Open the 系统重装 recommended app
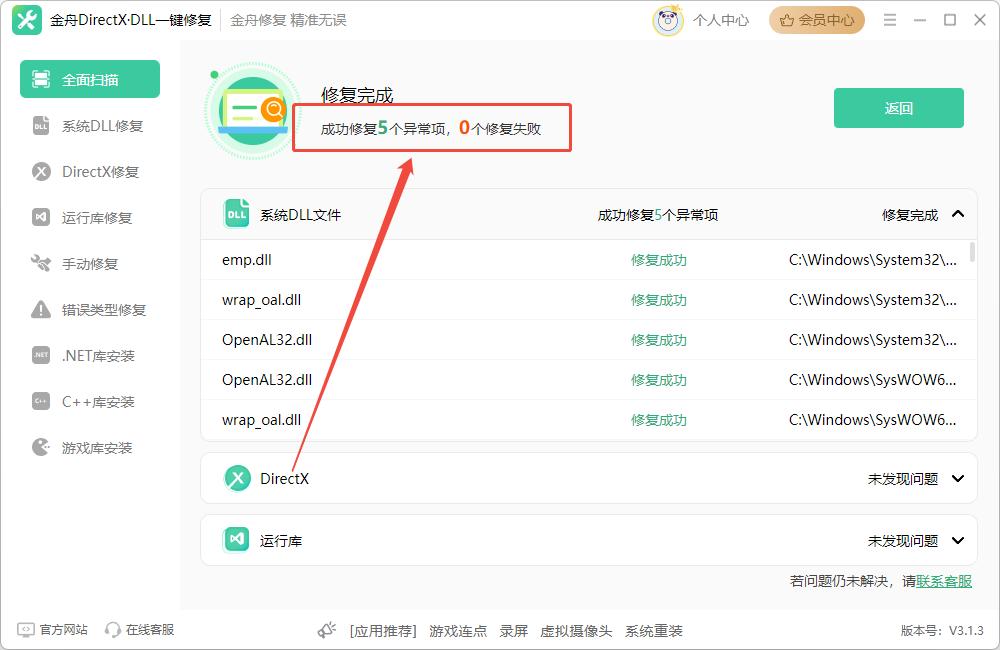This screenshot has height=650, width=1000. coord(654,631)
